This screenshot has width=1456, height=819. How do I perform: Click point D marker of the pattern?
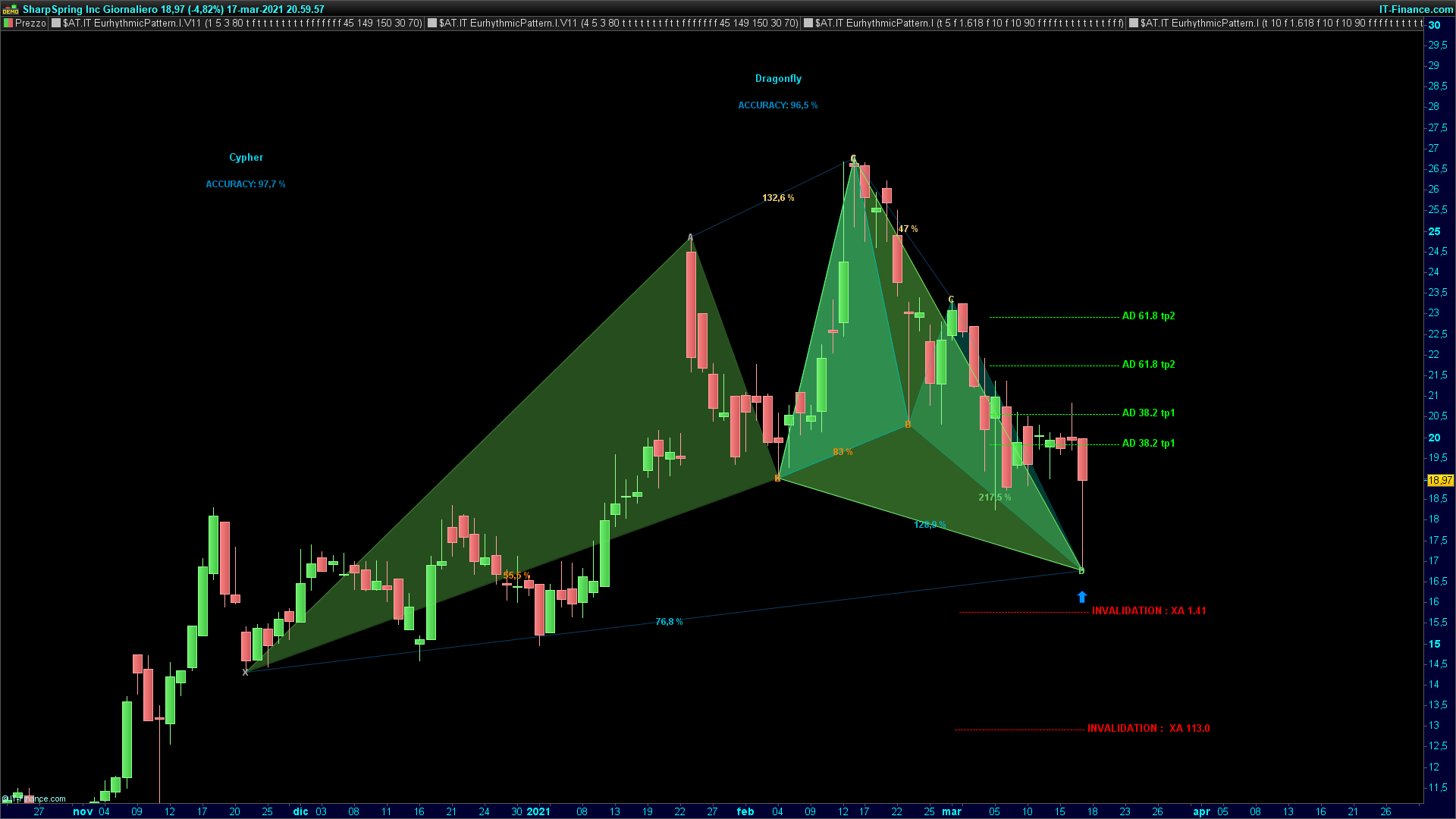[x=1081, y=571]
